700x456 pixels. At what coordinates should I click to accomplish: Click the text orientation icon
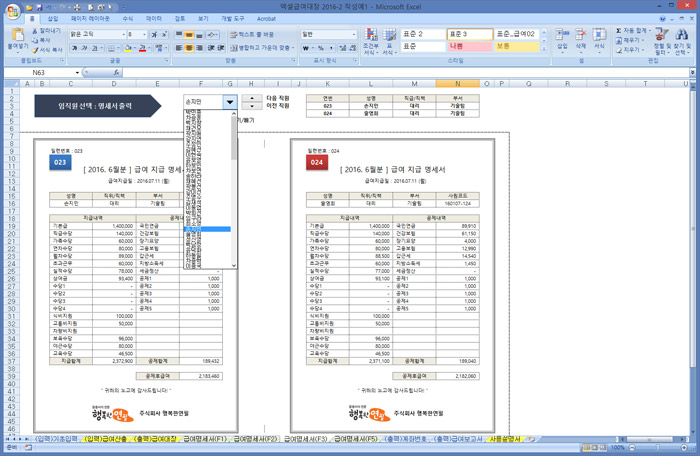[212, 34]
